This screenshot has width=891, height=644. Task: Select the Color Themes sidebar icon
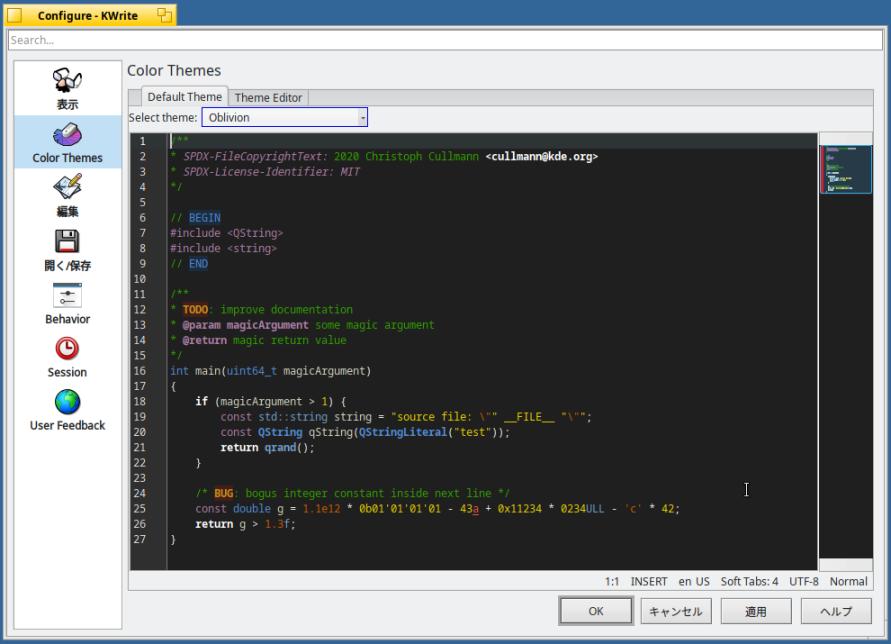coord(67,142)
